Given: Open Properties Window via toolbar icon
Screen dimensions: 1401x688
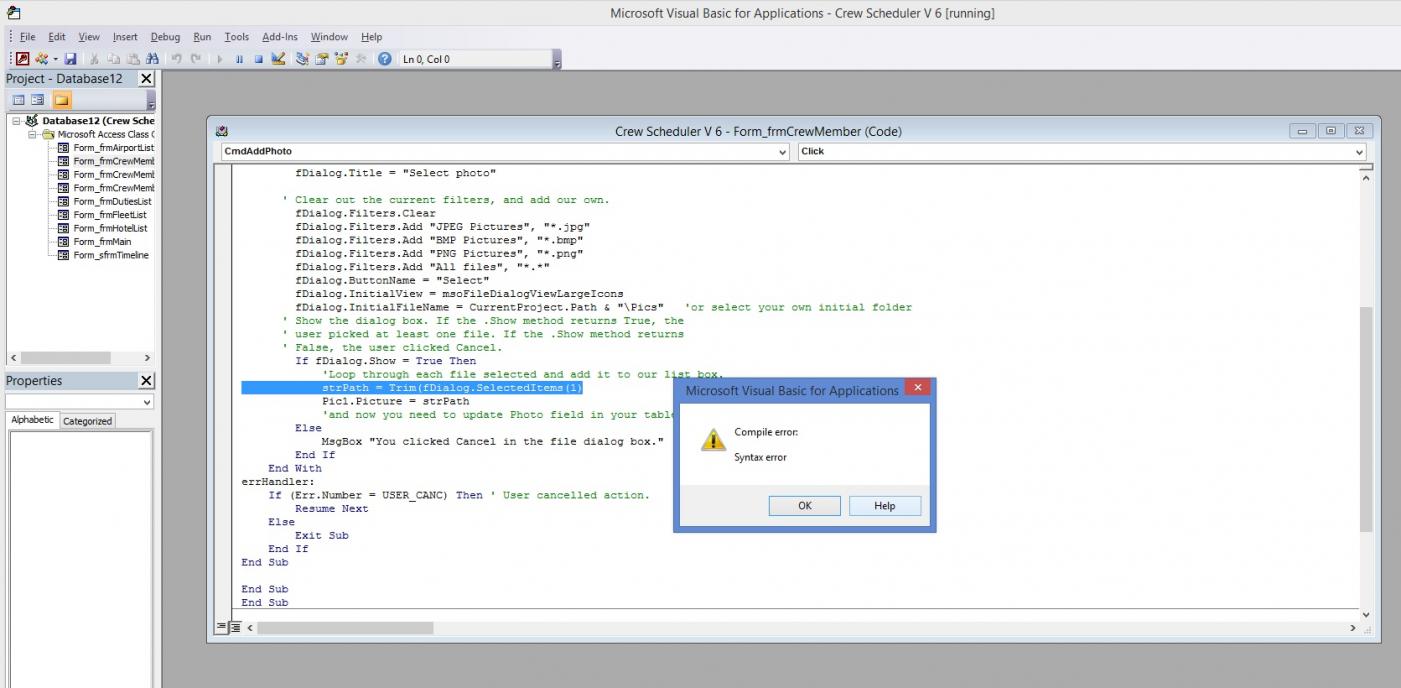Looking at the screenshot, I should 322,59.
